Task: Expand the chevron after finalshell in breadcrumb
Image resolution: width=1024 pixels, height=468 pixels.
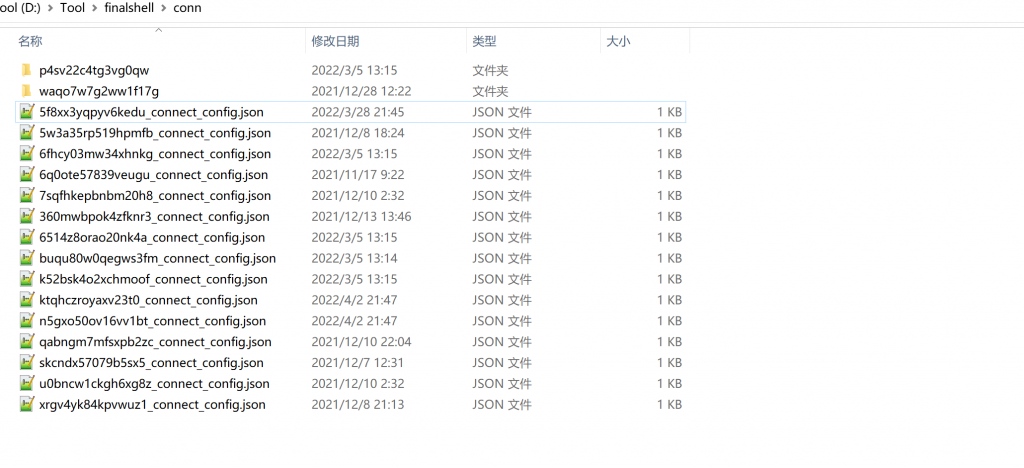Action: point(164,8)
